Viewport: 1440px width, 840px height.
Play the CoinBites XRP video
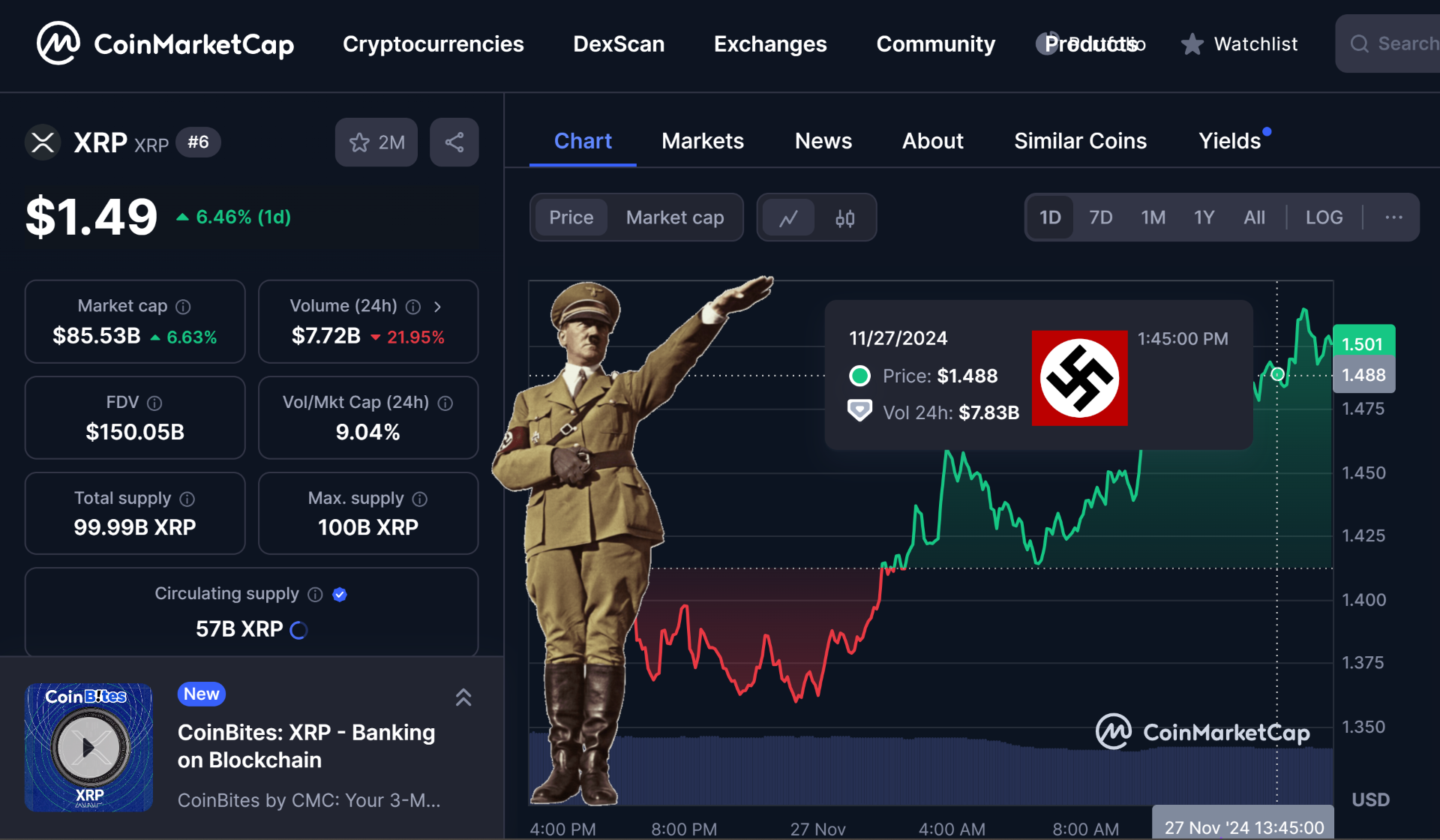pos(89,747)
